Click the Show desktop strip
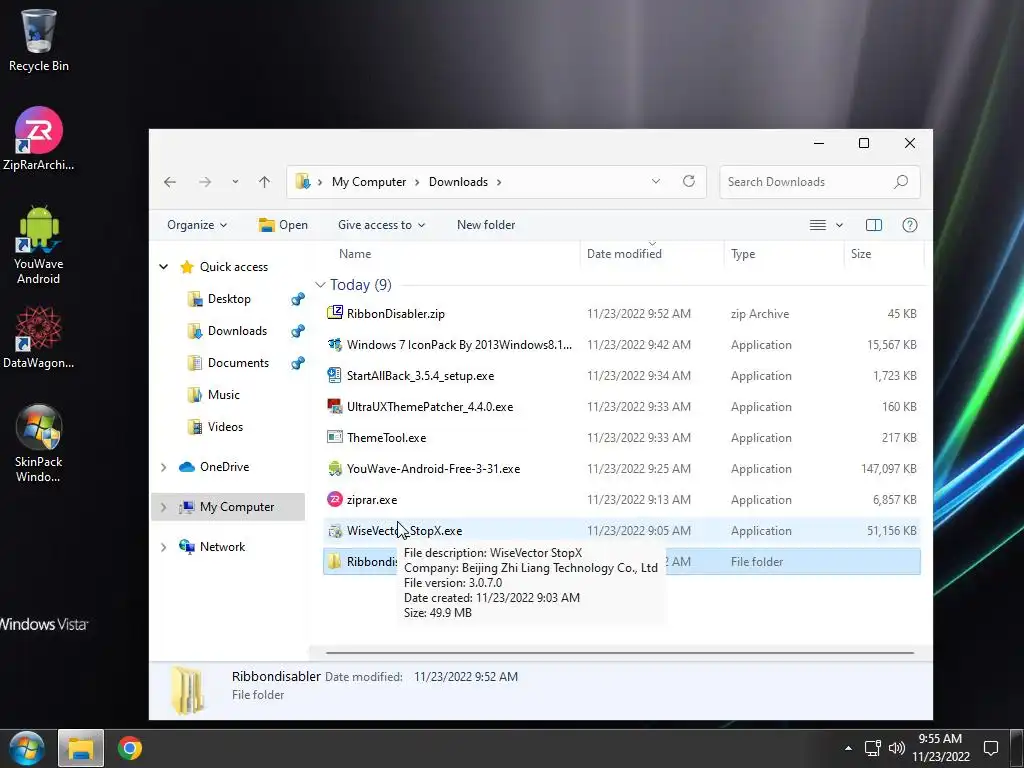This screenshot has height=768, width=1024. pos(1017,748)
